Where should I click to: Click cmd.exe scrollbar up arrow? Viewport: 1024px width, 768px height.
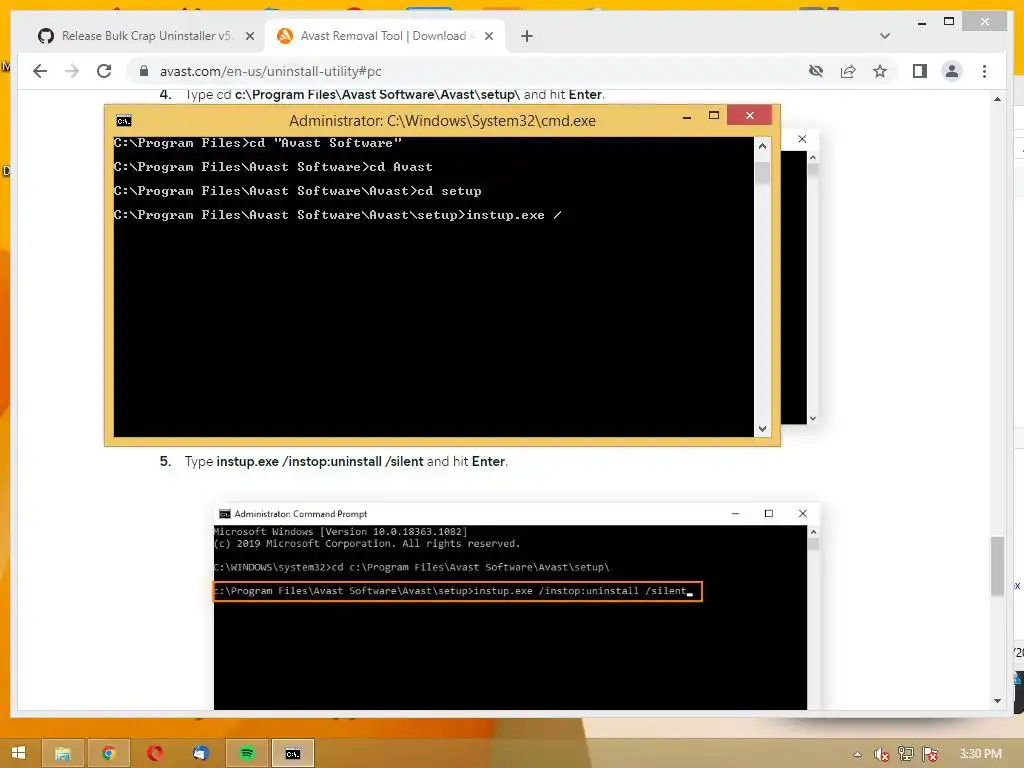[x=762, y=146]
